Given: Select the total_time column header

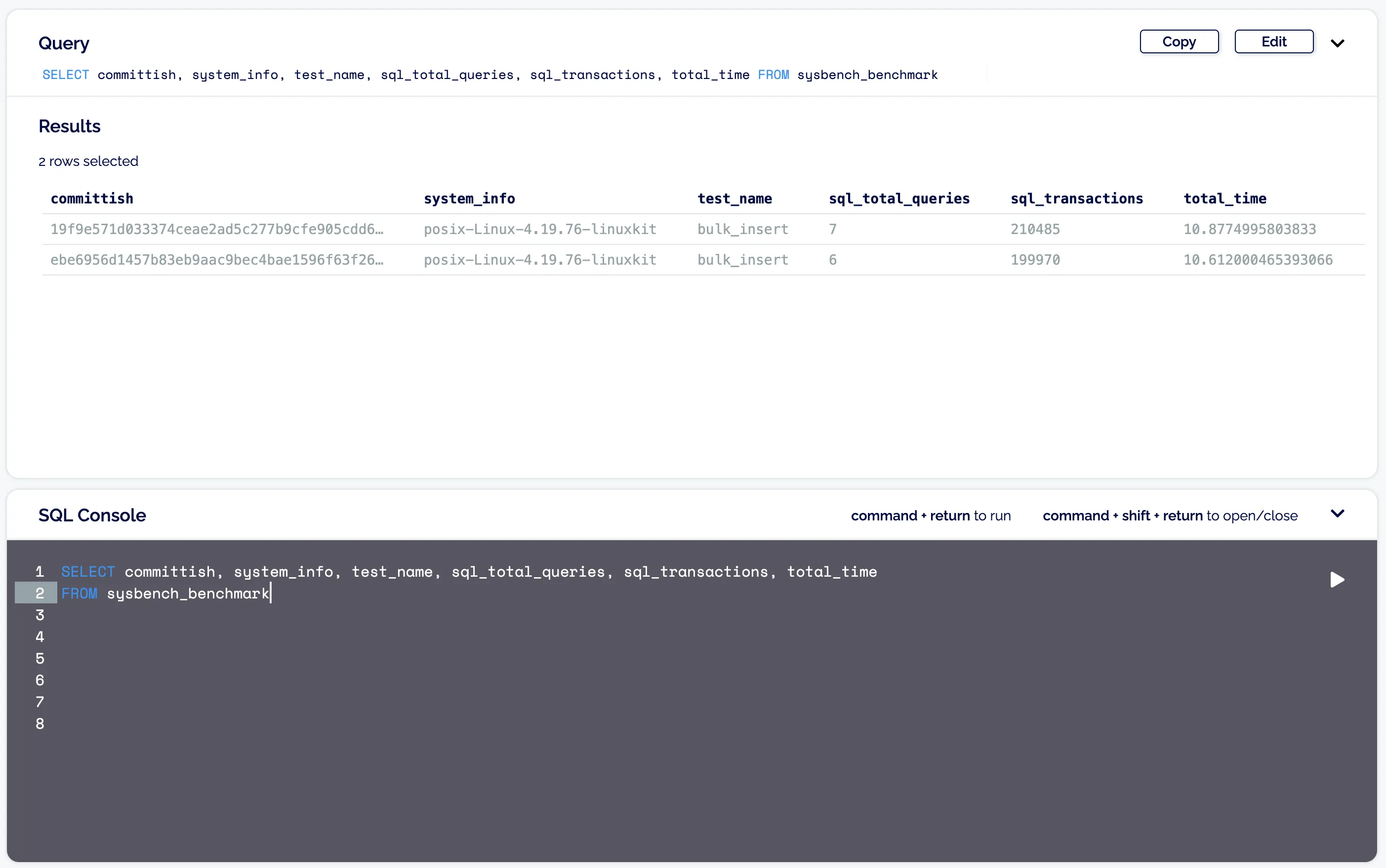Looking at the screenshot, I should [x=1224, y=198].
